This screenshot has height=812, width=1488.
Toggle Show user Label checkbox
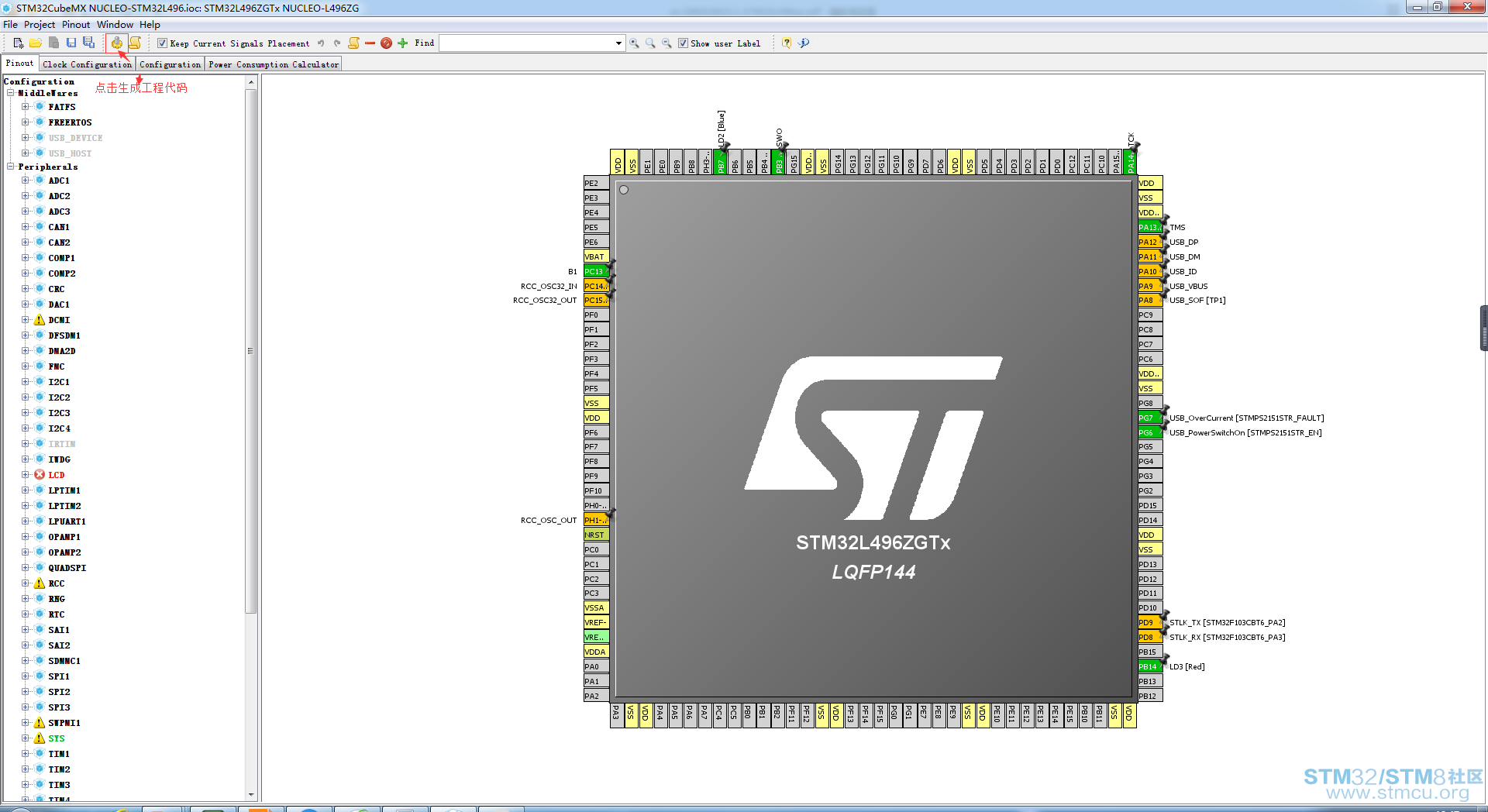683,43
